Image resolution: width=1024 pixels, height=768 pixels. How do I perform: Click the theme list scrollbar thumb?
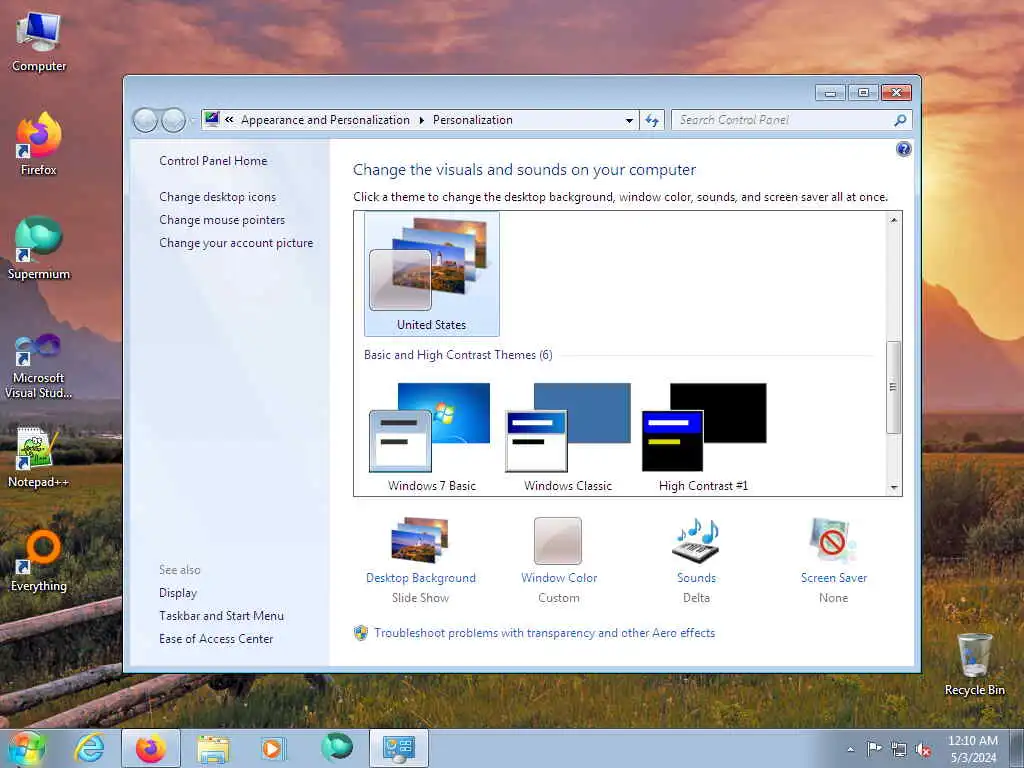(893, 387)
